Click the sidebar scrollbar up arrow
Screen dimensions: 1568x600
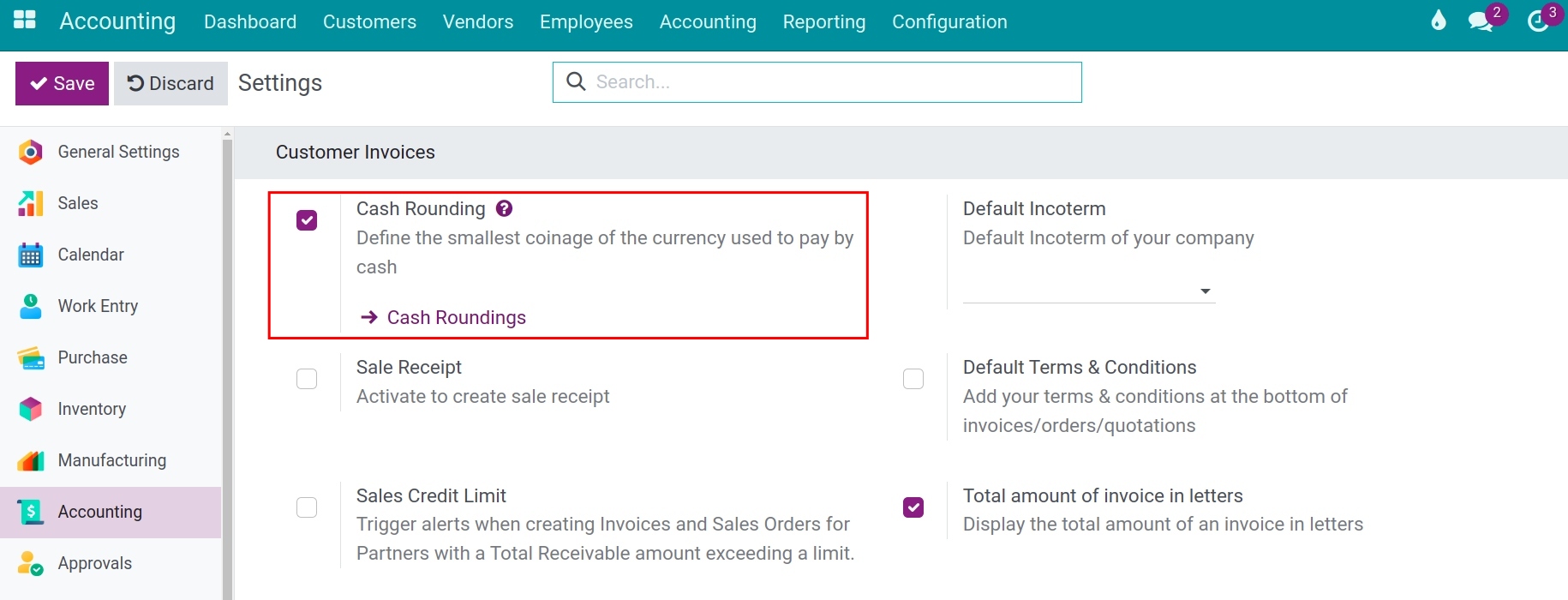[x=227, y=133]
